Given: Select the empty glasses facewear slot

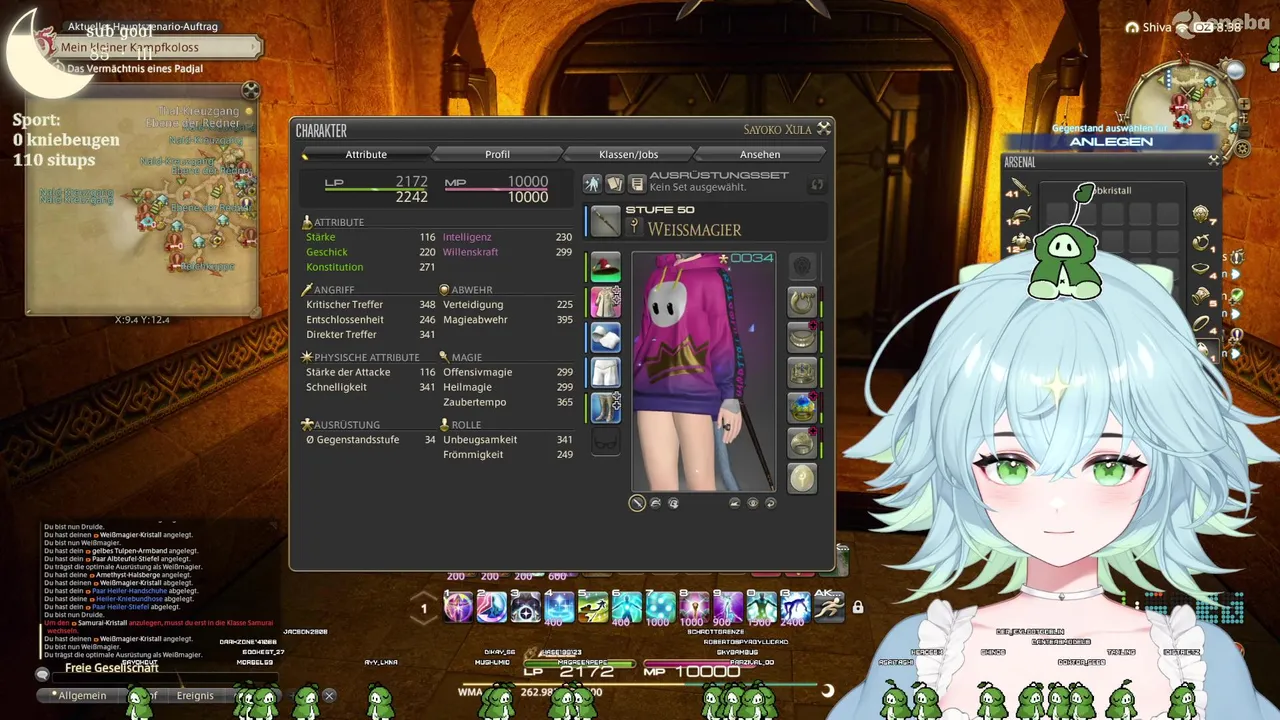Looking at the screenshot, I should 605,442.
